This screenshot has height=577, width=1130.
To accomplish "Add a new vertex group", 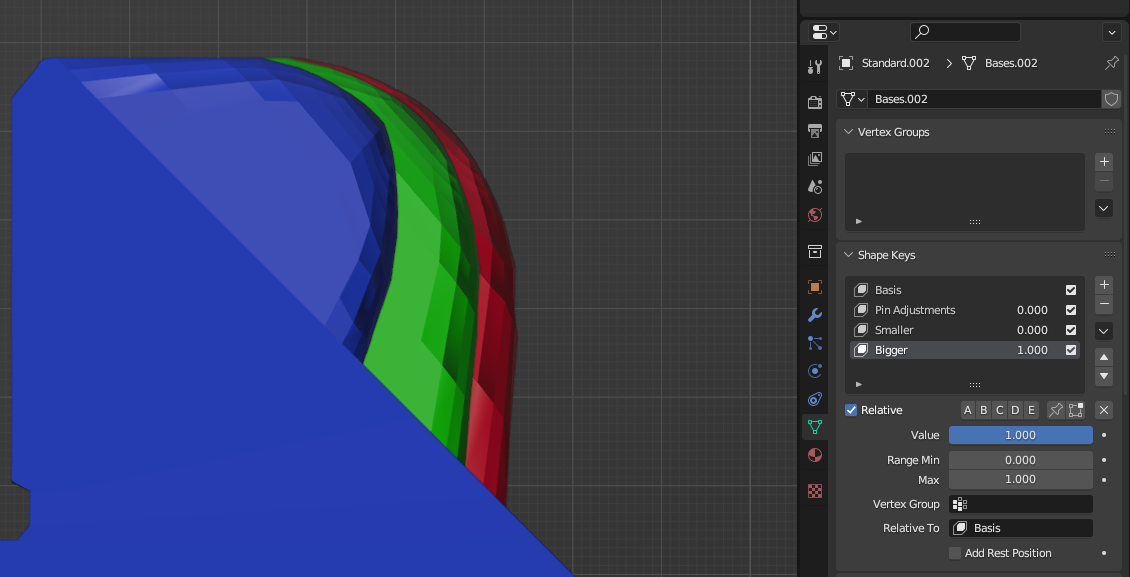I will click(1104, 161).
